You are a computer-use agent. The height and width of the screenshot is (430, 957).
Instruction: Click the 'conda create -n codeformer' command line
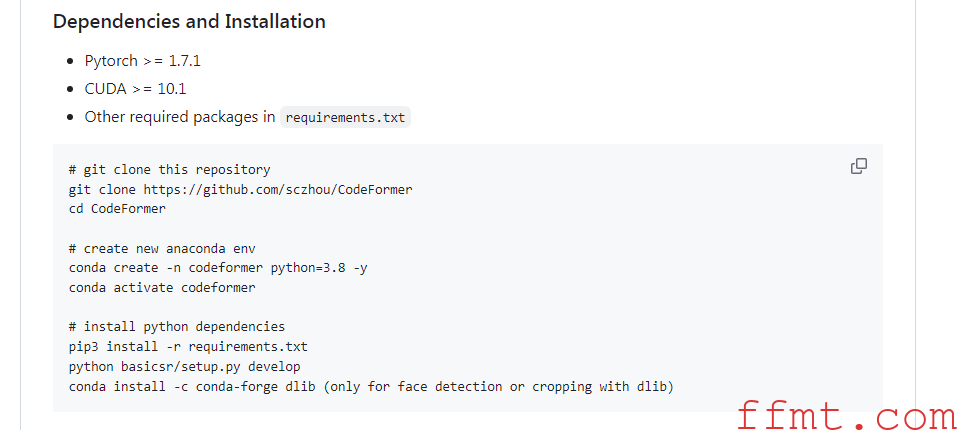[218, 268]
